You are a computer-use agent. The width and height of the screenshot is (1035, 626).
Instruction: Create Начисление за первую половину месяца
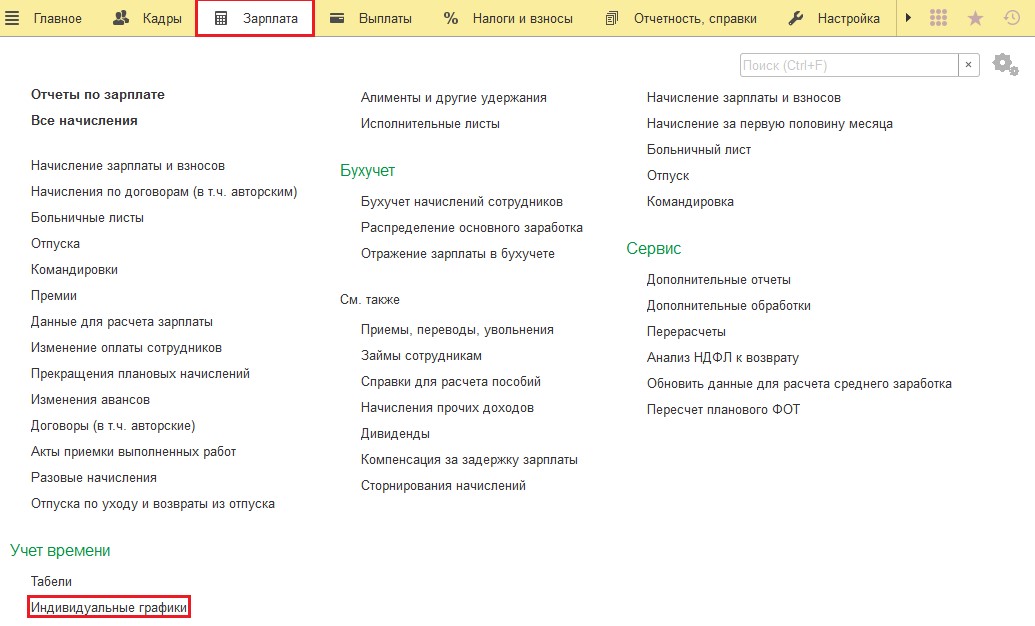tap(770, 123)
